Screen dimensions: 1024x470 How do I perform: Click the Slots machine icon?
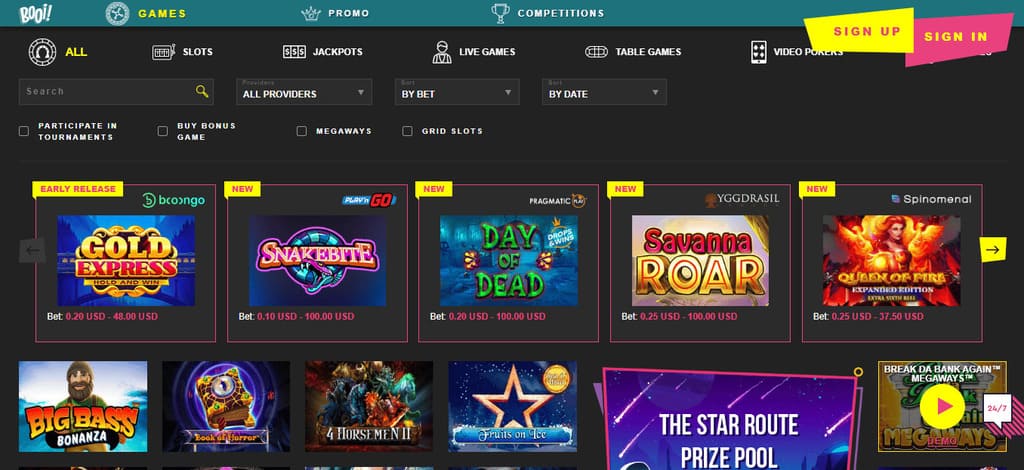(x=163, y=52)
